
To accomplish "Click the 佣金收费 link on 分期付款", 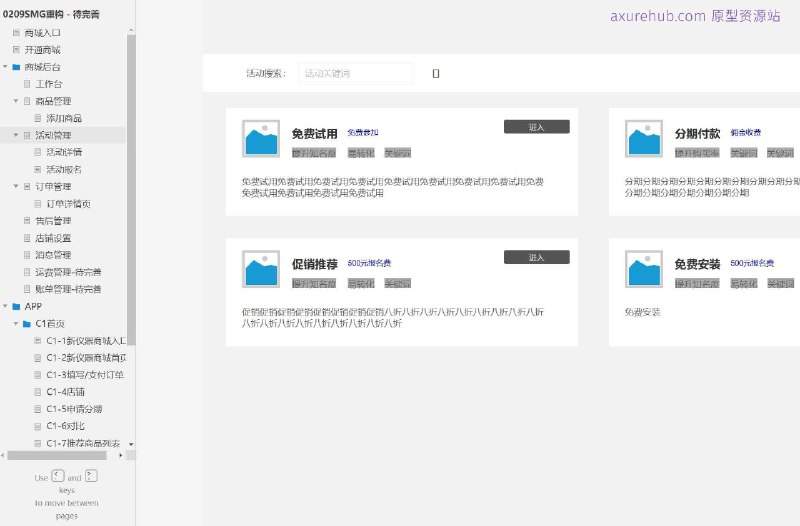I will [745, 133].
